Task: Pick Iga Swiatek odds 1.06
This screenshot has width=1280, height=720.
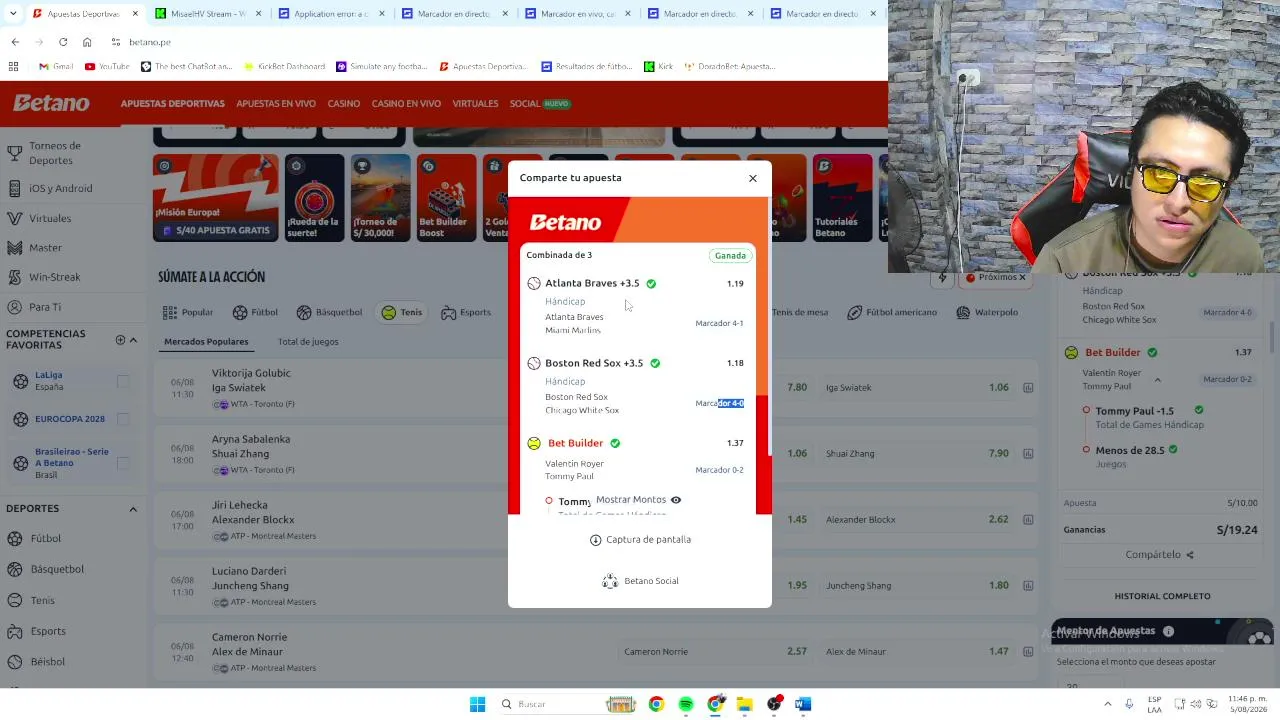Action: pos(916,388)
